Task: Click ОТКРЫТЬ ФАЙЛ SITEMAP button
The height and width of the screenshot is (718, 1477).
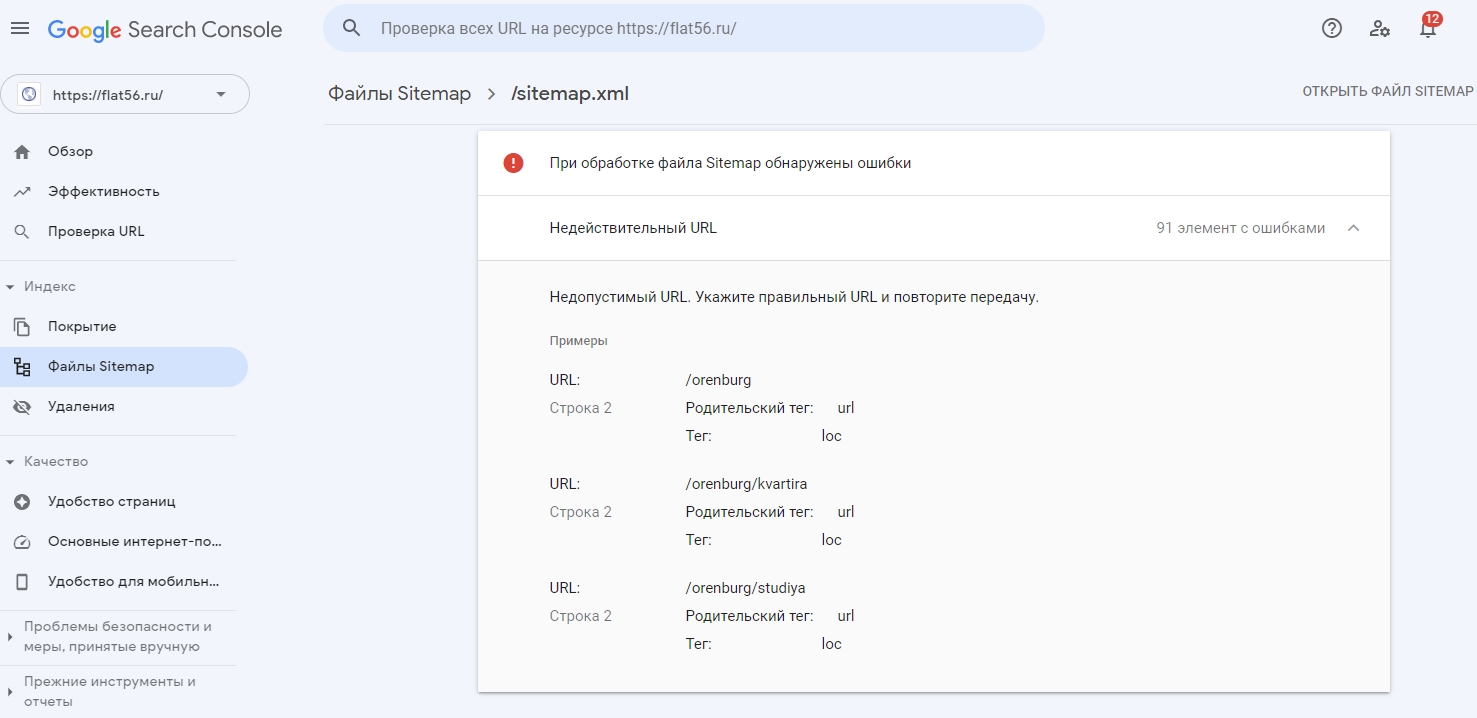Action: (1388, 92)
